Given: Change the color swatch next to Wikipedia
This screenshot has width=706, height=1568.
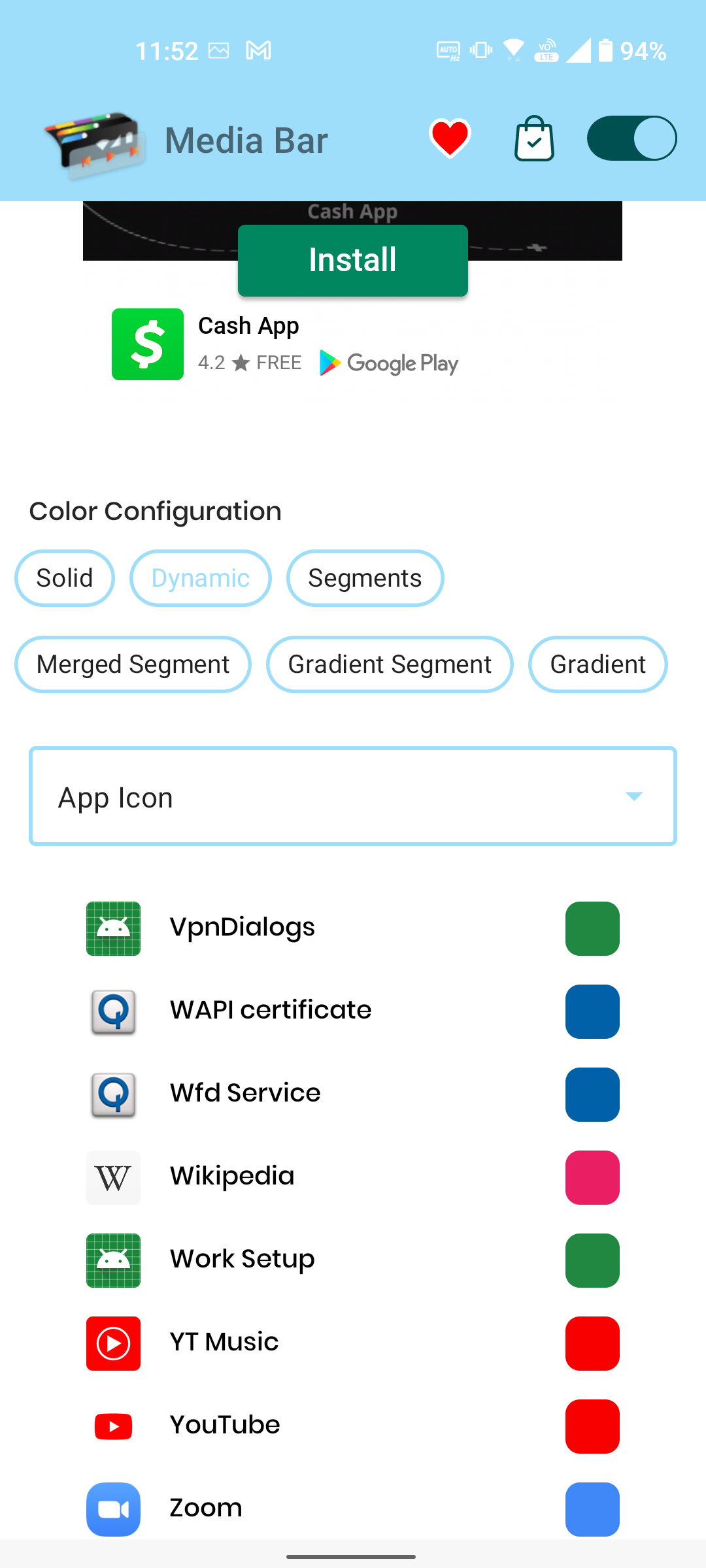Looking at the screenshot, I should pos(592,1177).
